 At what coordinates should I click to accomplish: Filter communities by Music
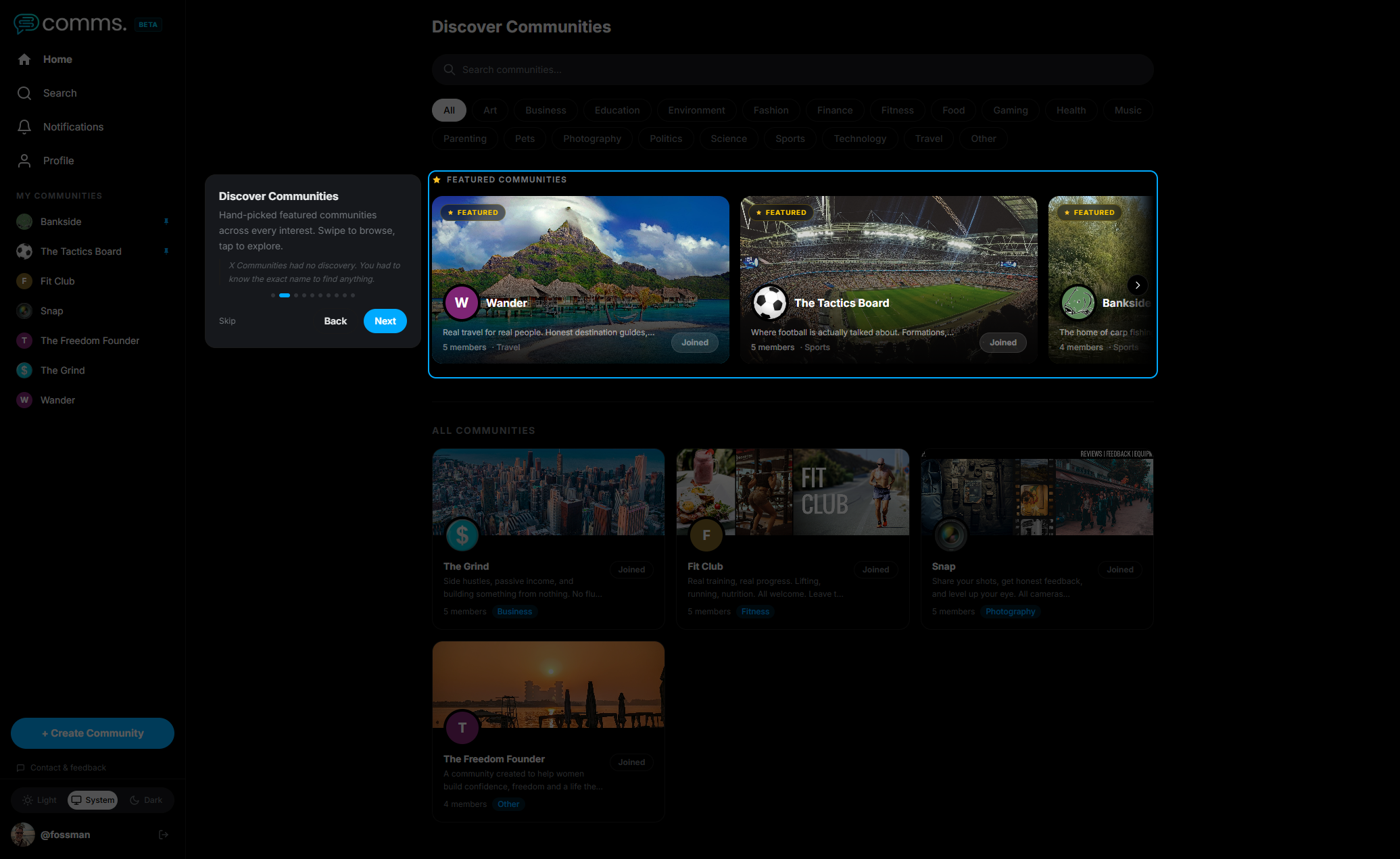(x=1128, y=110)
